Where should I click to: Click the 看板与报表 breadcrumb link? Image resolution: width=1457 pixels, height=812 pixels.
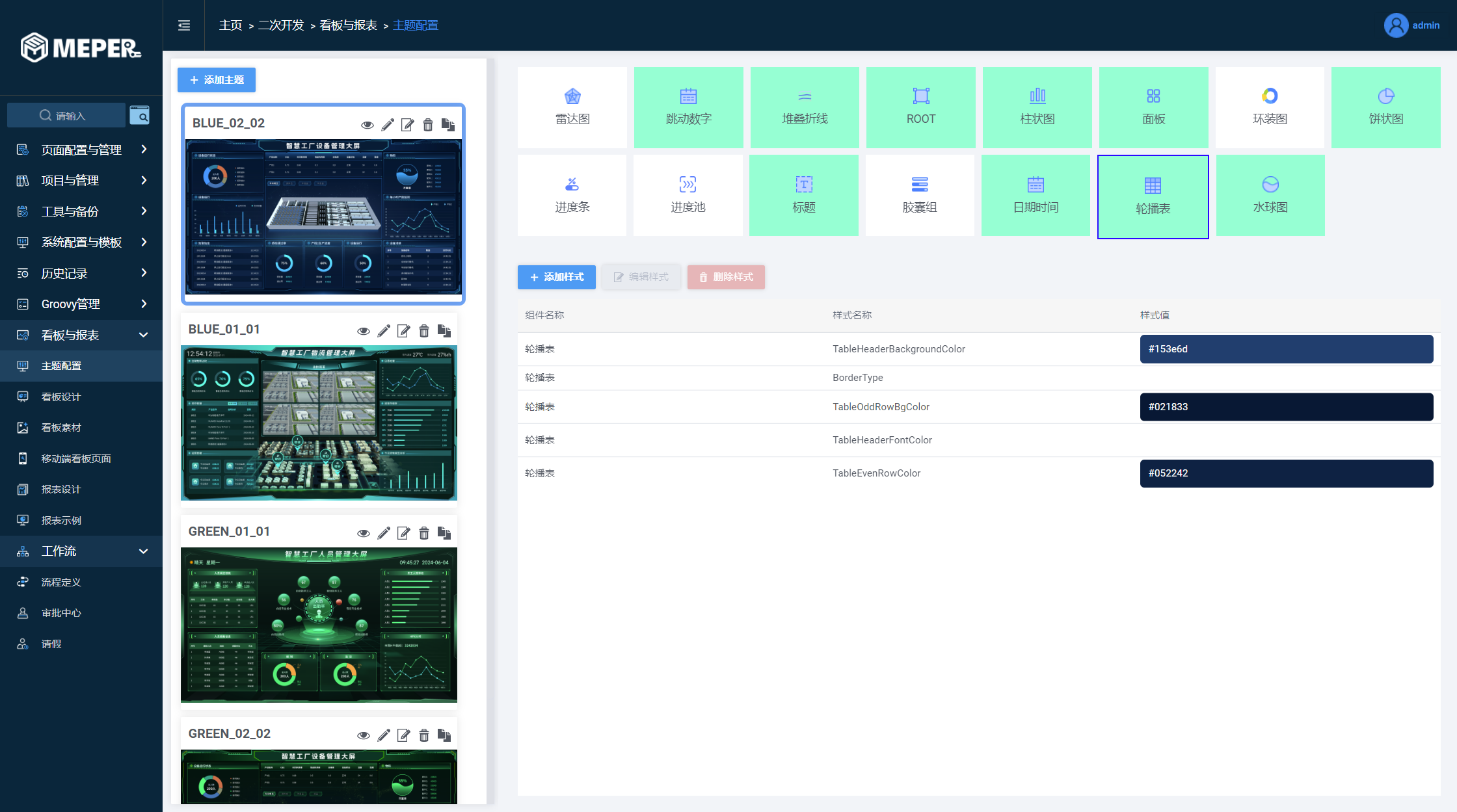(349, 25)
